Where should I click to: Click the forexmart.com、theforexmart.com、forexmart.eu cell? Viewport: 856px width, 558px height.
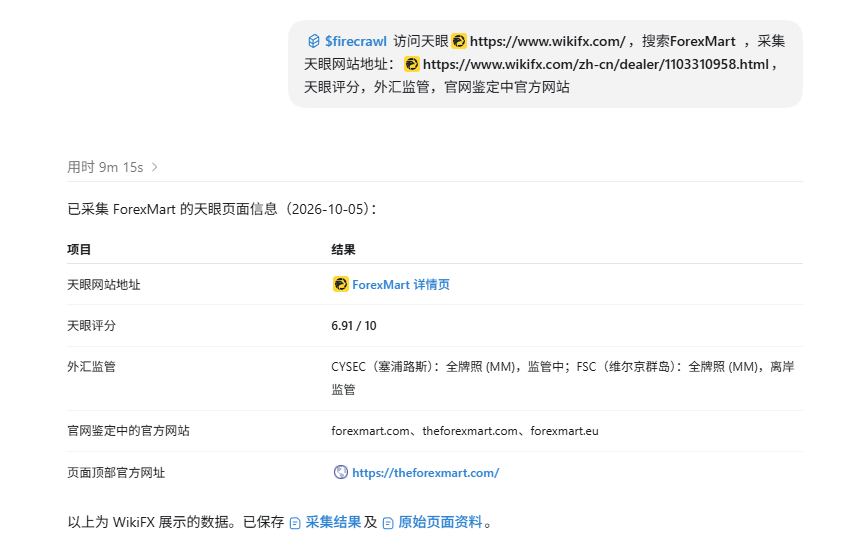(x=465, y=431)
